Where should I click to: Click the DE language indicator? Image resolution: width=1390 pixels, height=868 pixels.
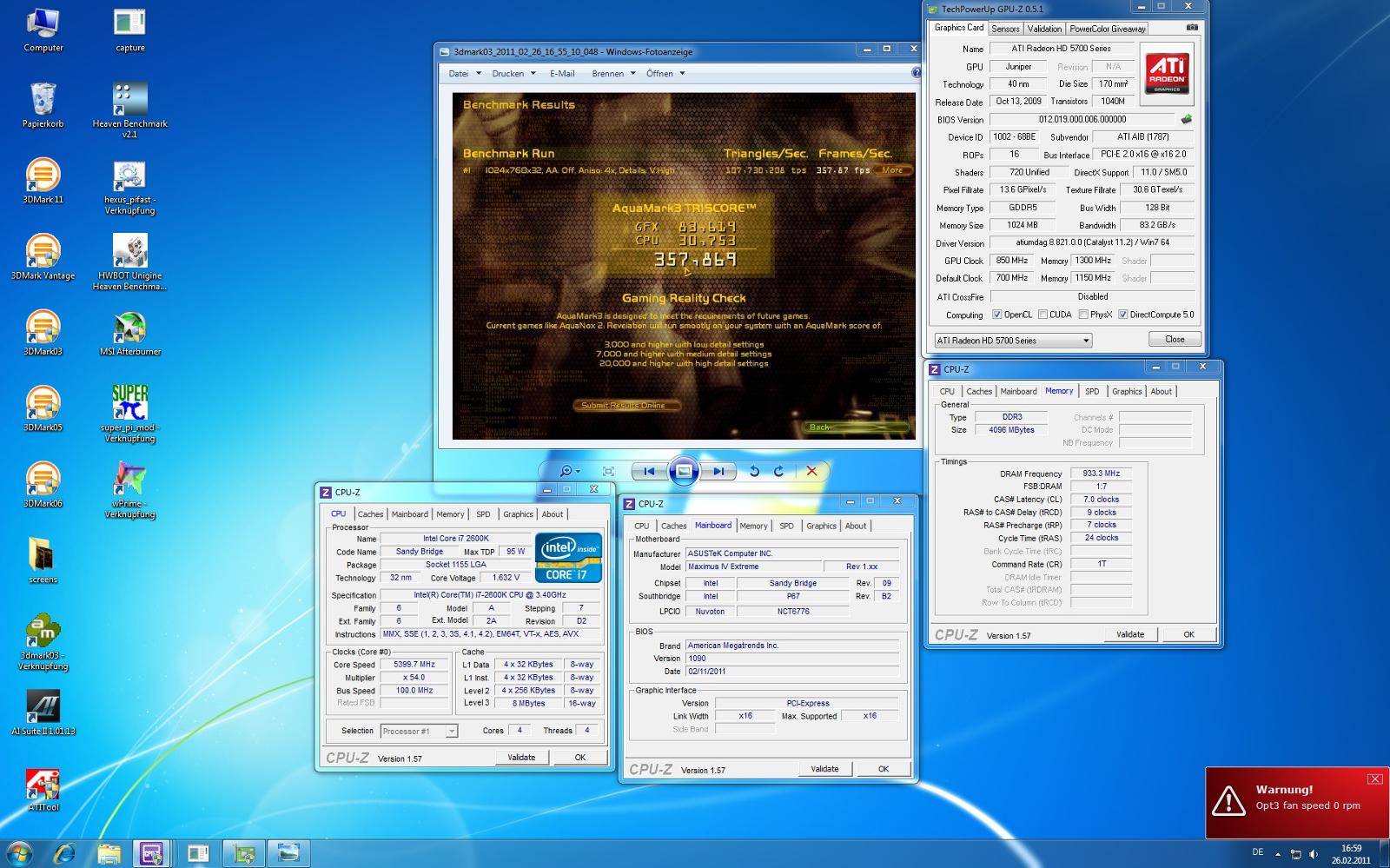tap(1257, 852)
